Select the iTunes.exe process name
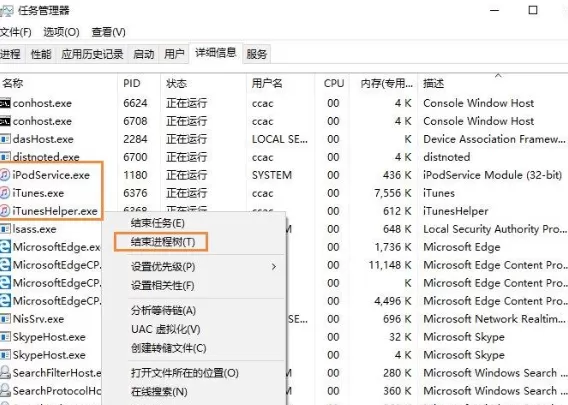 pos(38,193)
